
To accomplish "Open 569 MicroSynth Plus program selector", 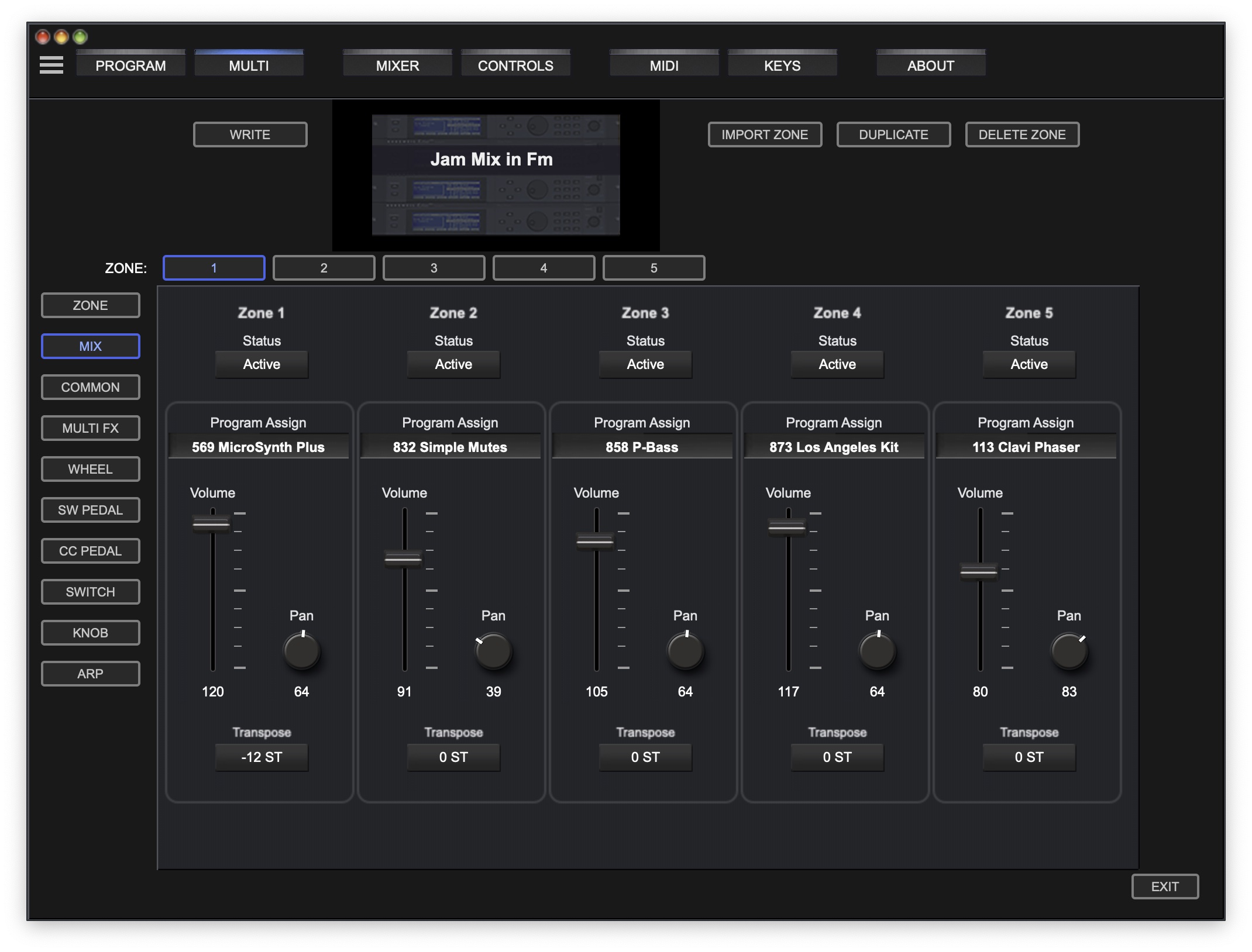I will click(x=258, y=447).
